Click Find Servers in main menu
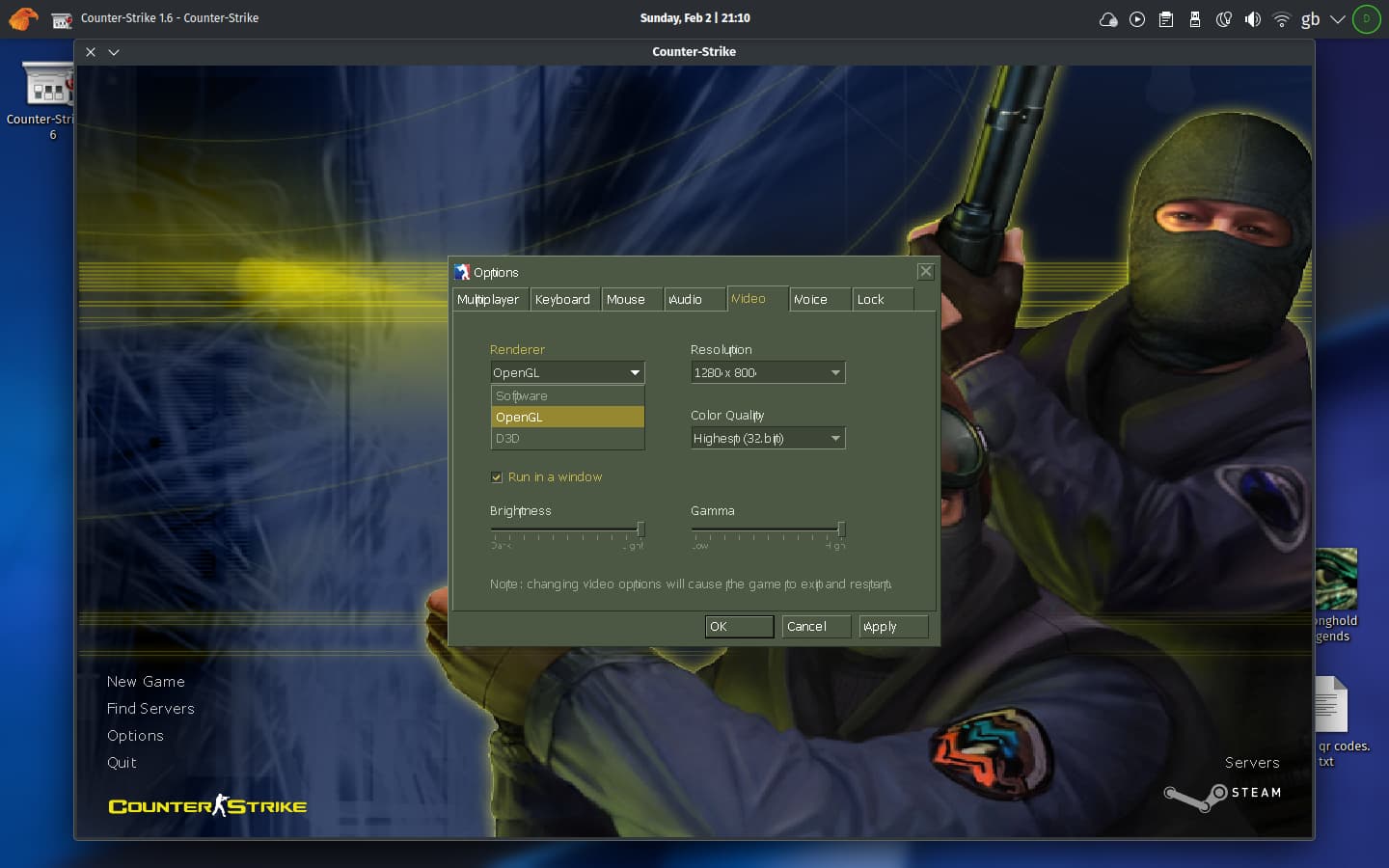The image size is (1389, 868). point(150,709)
